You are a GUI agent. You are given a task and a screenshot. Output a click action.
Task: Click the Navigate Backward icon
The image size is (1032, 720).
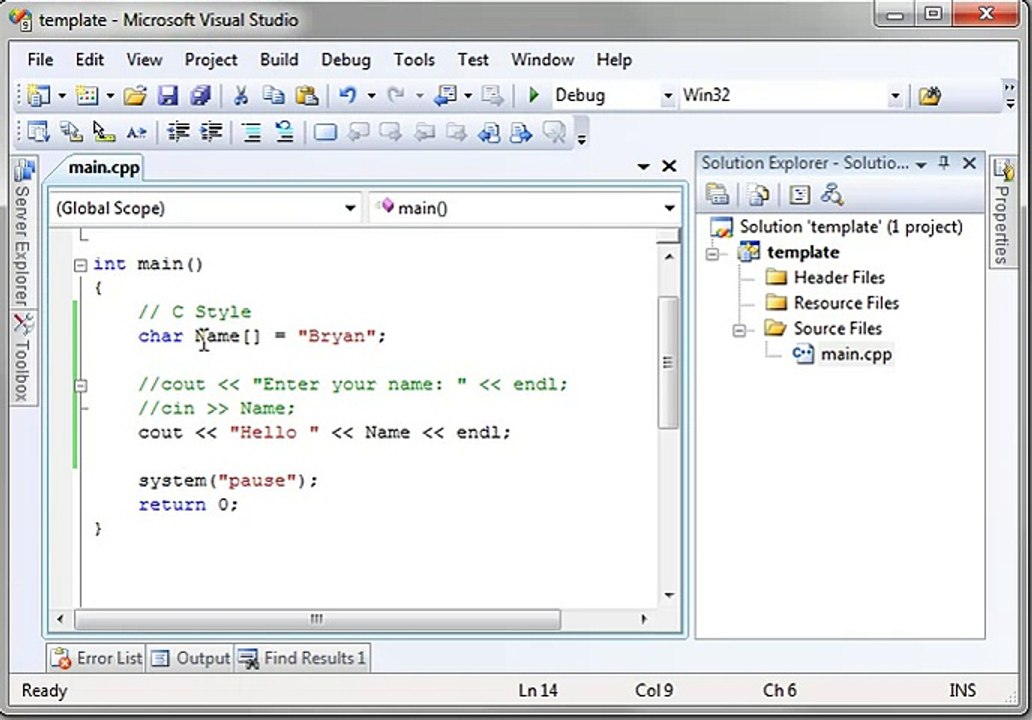click(446, 96)
